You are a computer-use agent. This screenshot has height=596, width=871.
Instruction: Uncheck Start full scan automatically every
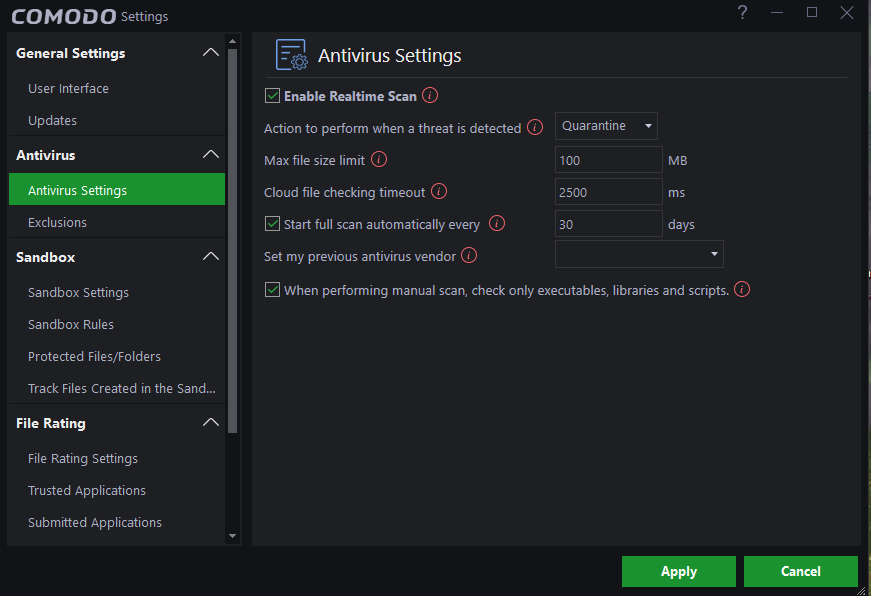tap(272, 224)
